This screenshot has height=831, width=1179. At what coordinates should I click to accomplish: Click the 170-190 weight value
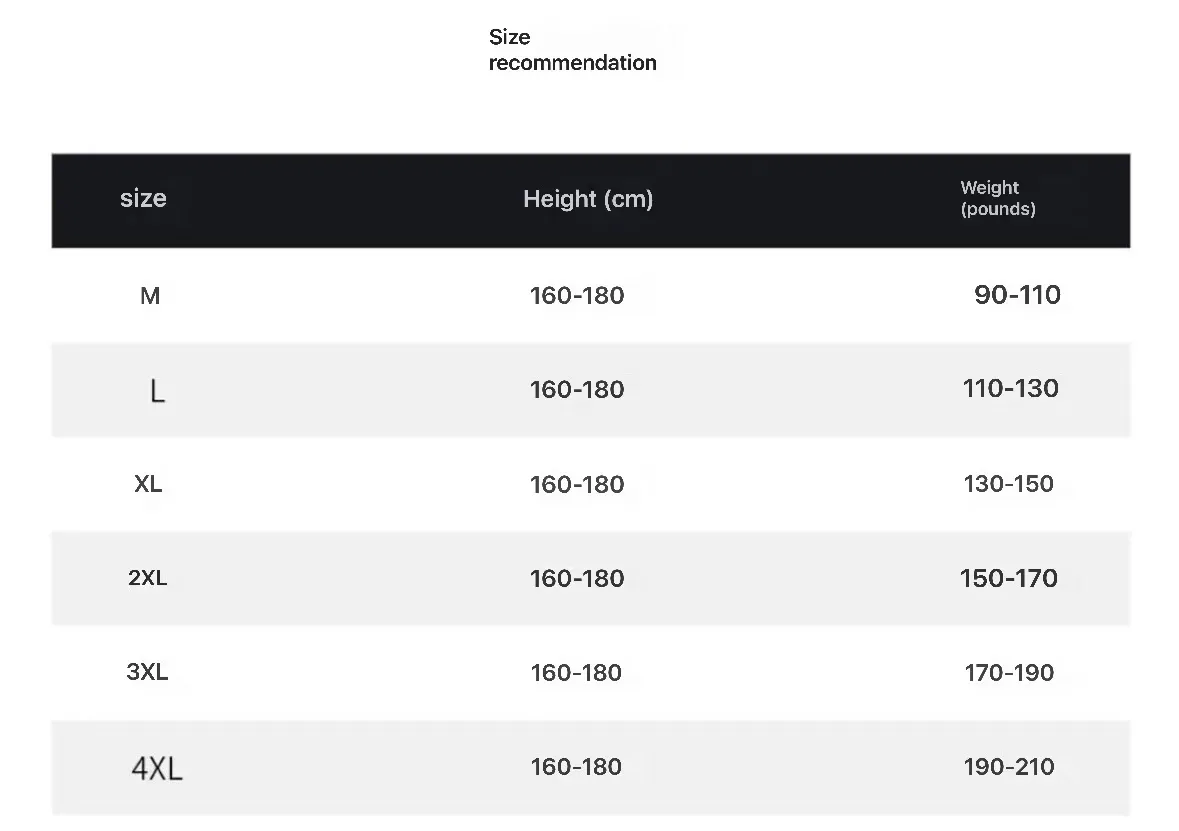tap(1009, 673)
